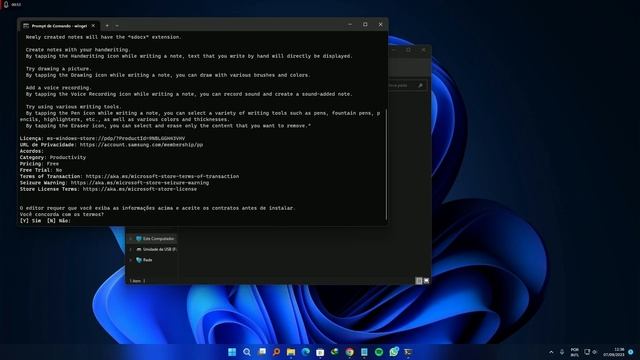Switch to Terminal taskbar icon
Image resolution: width=640 pixels, height=360 pixels.
(408, 352)
